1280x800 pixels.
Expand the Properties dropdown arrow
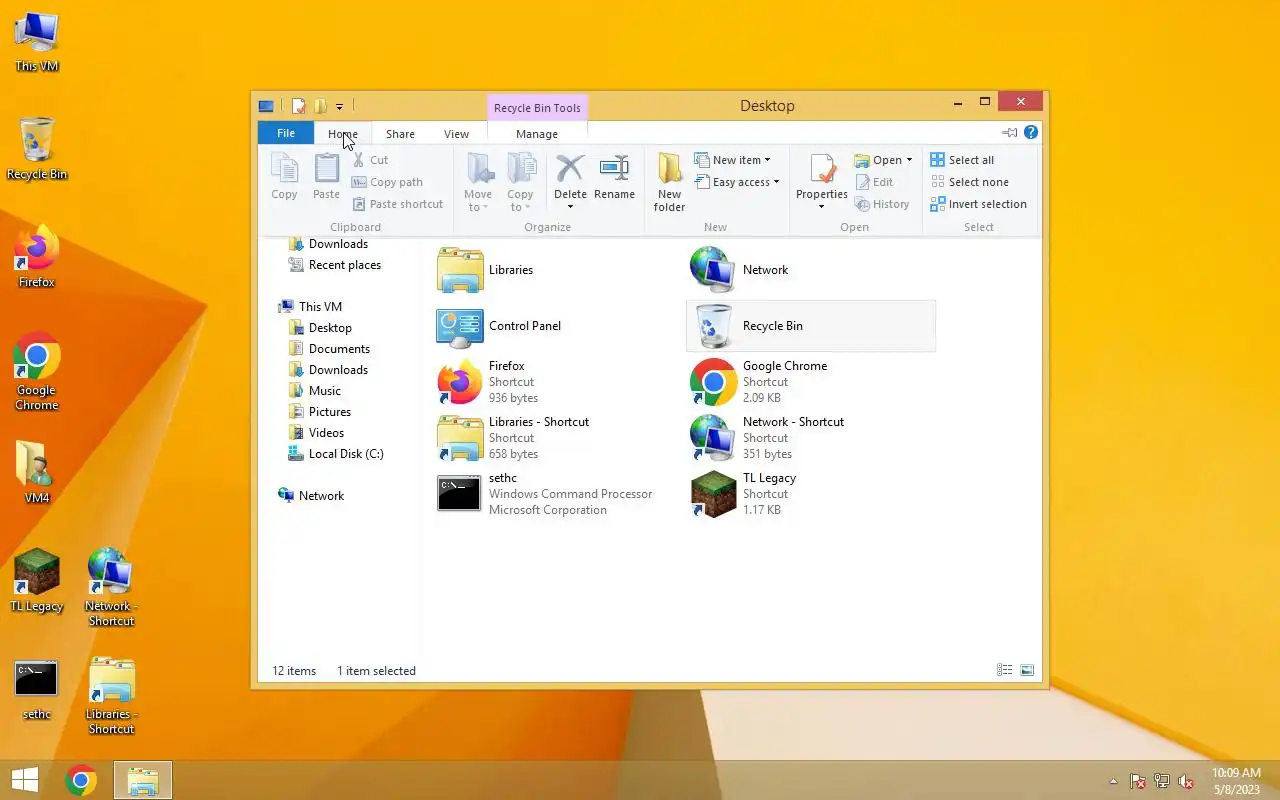822,207
